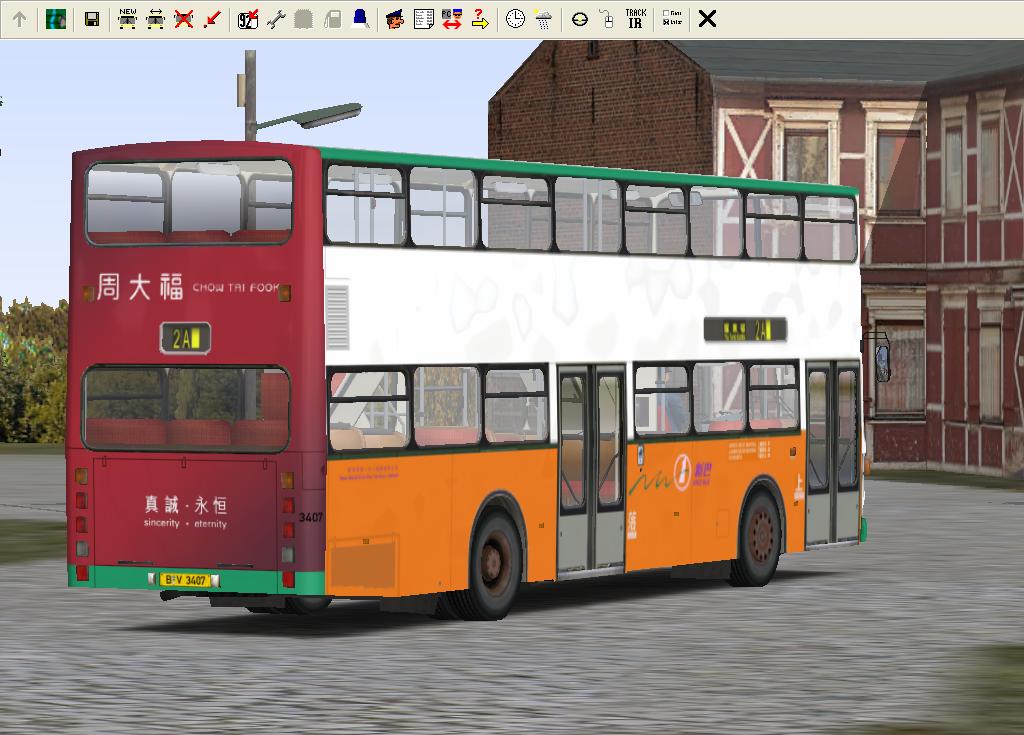This screenshot has height=735, width=1024.
Task: Open the map selection icon
Action: click(x=56, y=20)
